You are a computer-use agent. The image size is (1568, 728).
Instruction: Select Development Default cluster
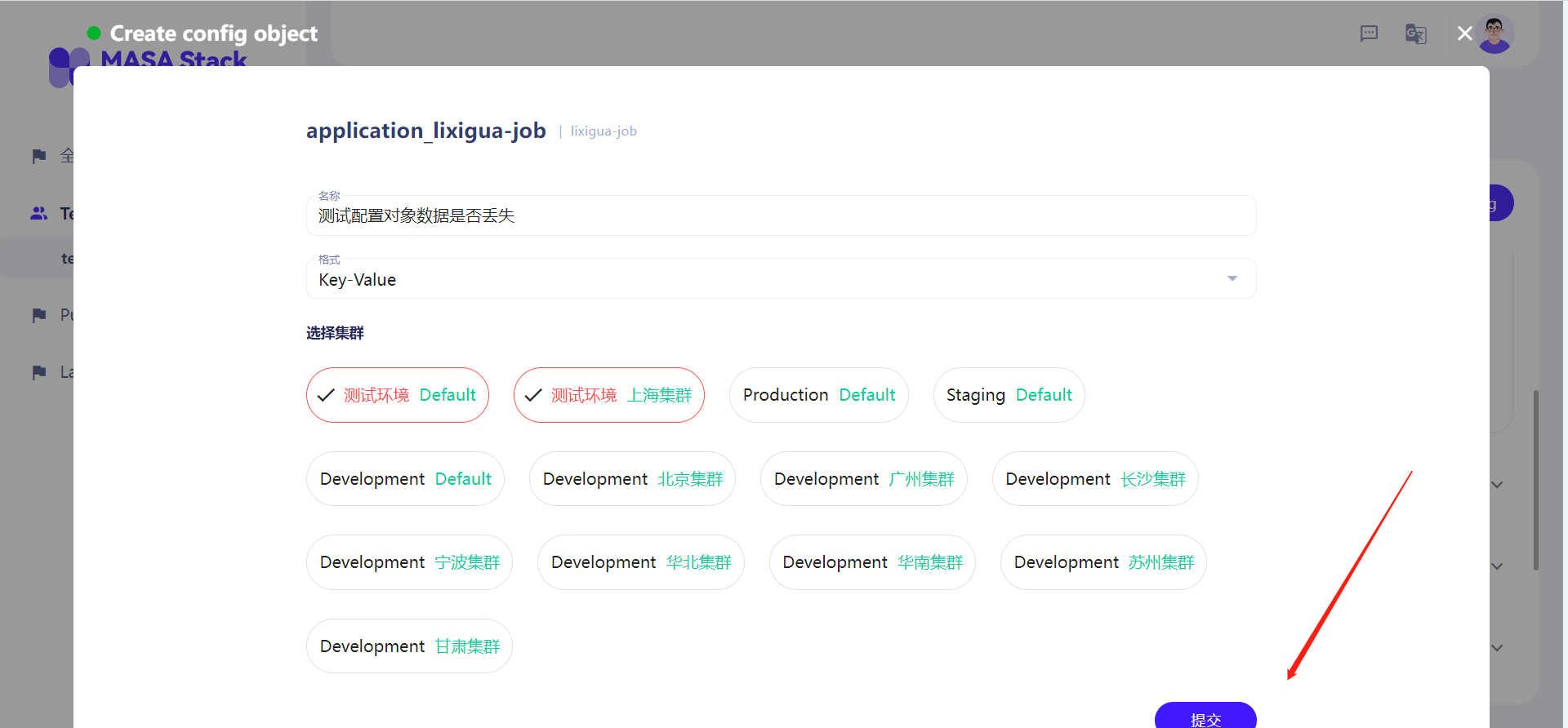click(x=406, y=479)
